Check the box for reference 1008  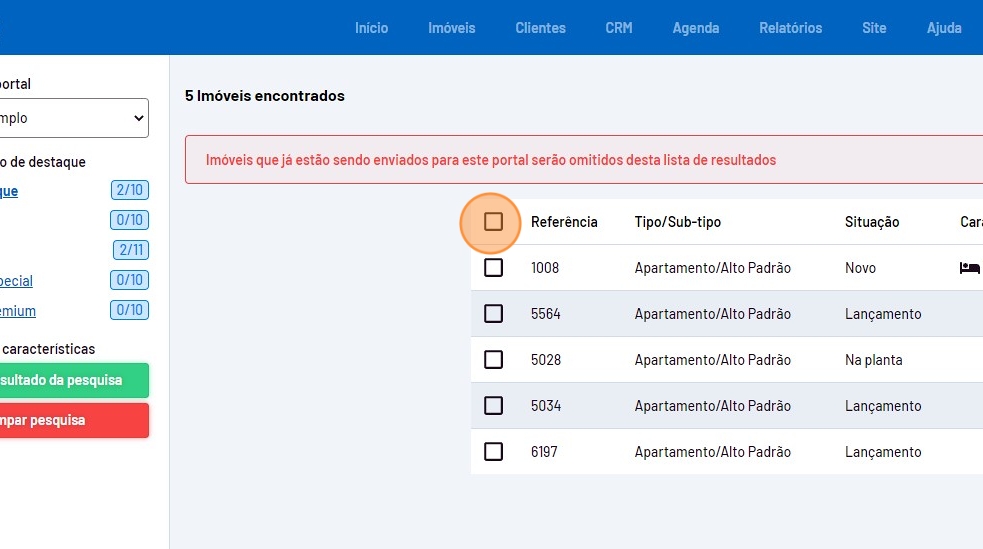click(x=493, y=268)
